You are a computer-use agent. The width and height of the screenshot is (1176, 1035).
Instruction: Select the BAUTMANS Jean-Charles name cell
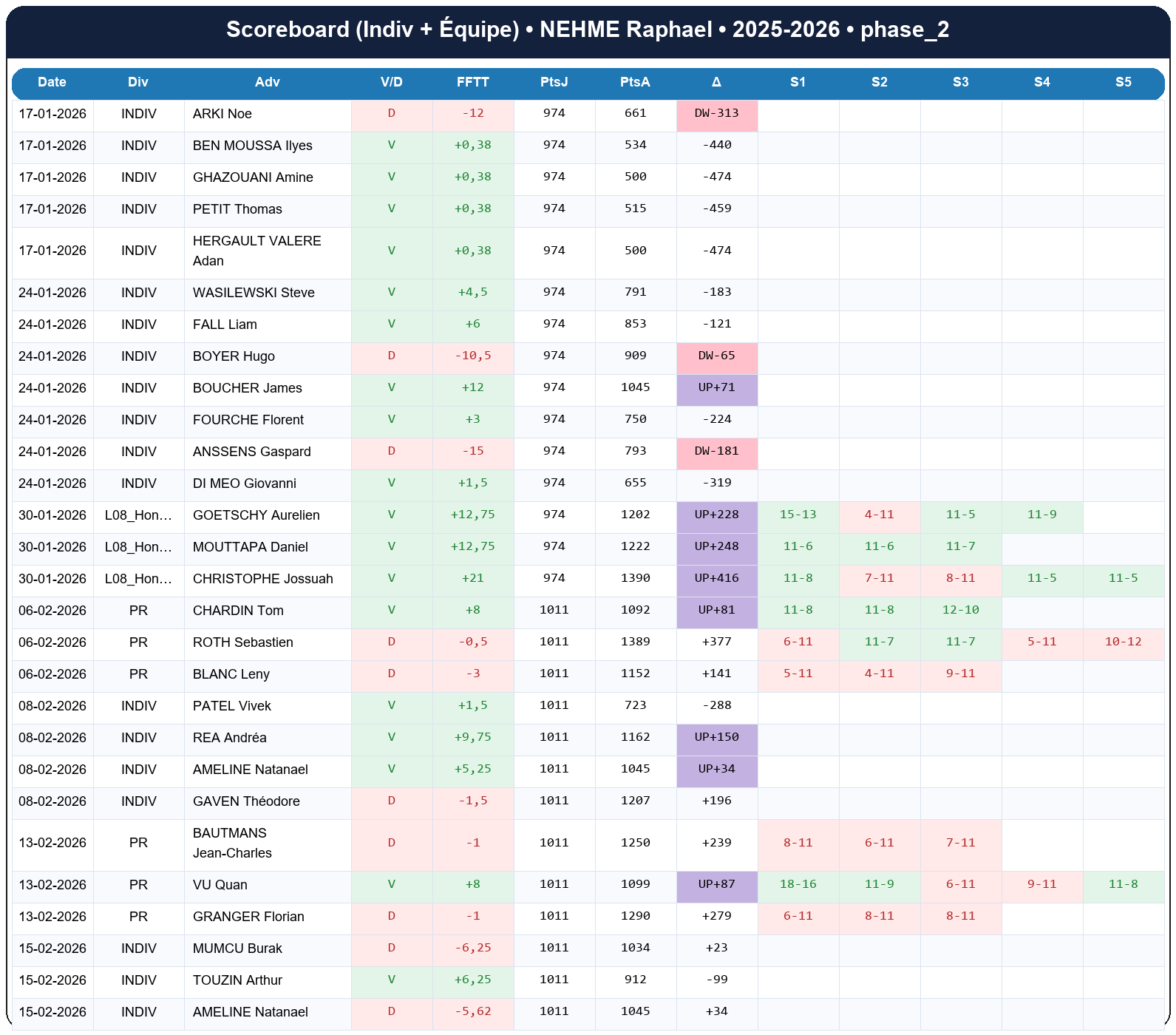pyautogui.click(x=232, y=843)
